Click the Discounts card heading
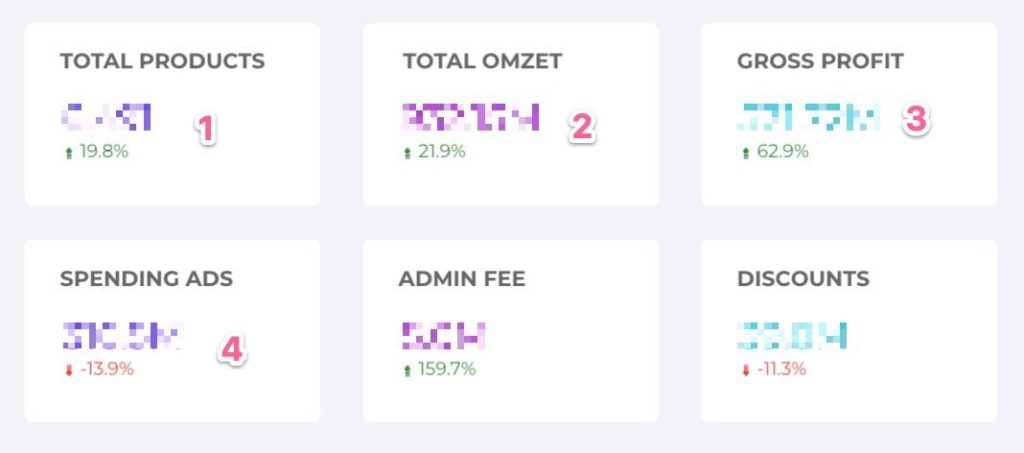Viewport: 1024px width, 453px height. coord(803,279)
